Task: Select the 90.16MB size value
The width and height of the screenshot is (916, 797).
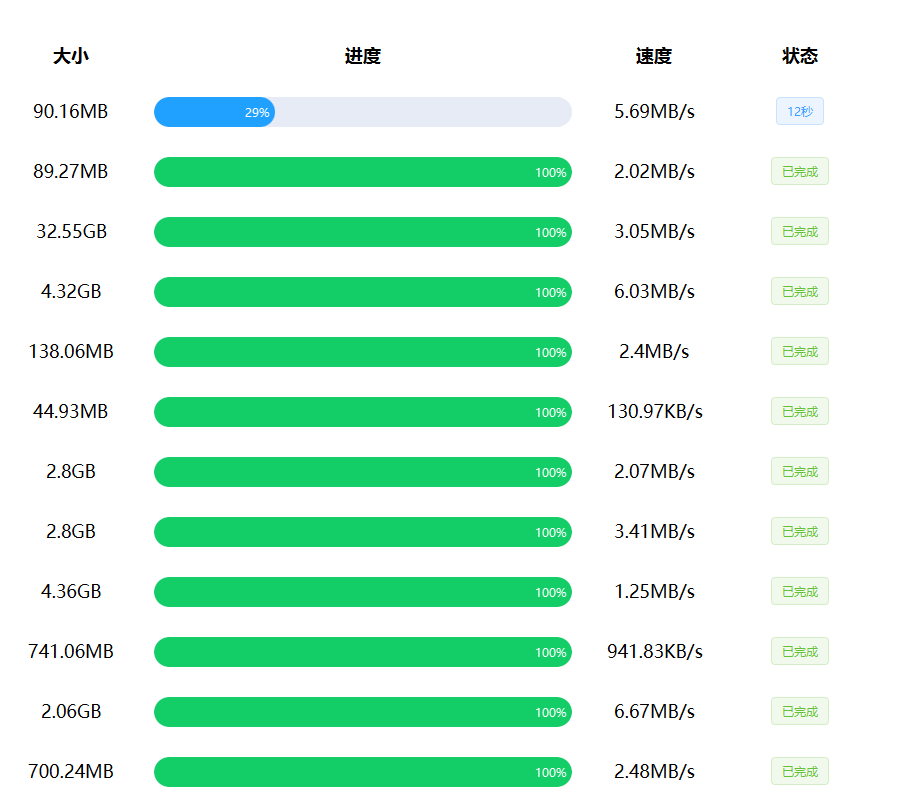Action: (x=71, y=111)
